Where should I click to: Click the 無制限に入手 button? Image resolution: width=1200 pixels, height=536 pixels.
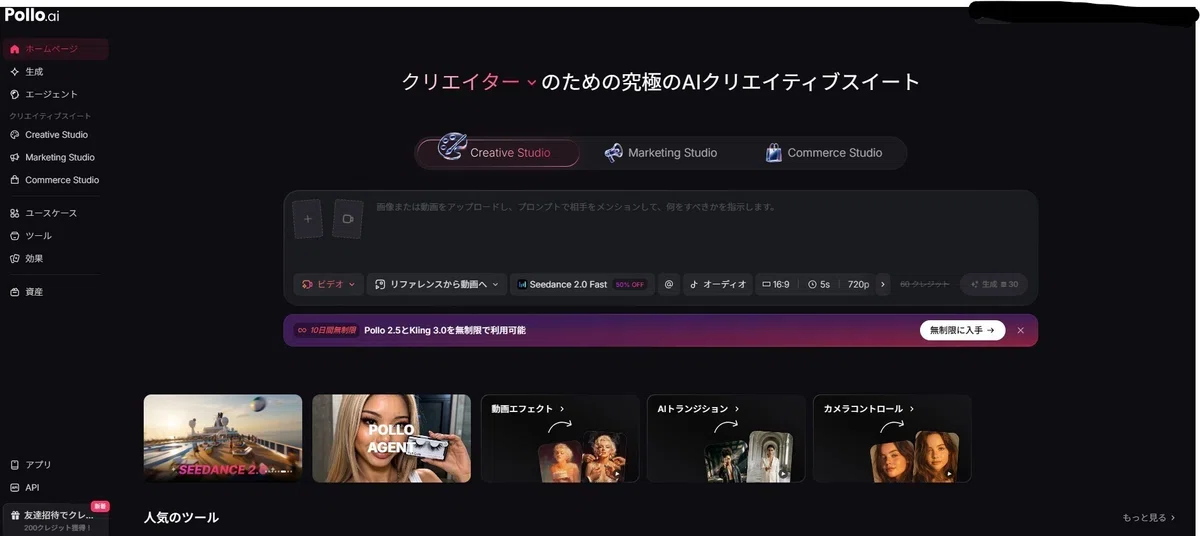(x=962, y=330)
